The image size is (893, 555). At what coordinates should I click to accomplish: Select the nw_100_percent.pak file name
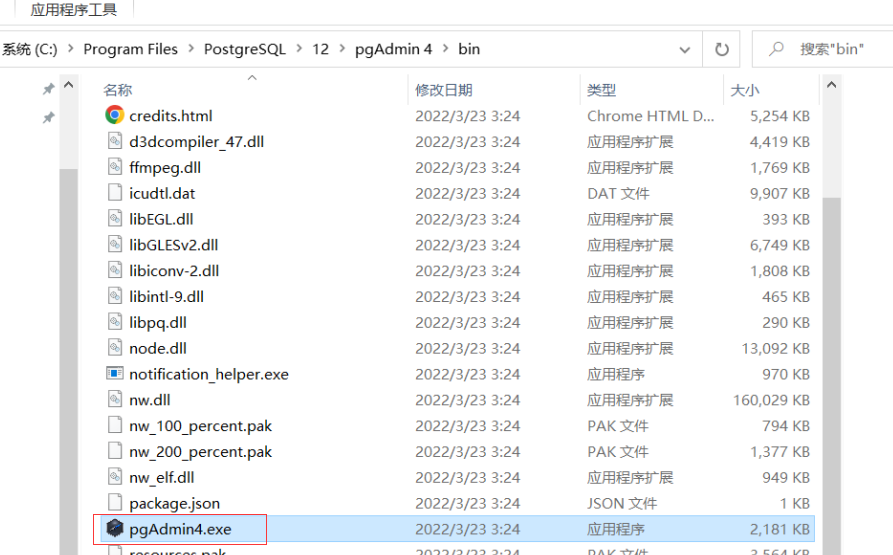200,426
